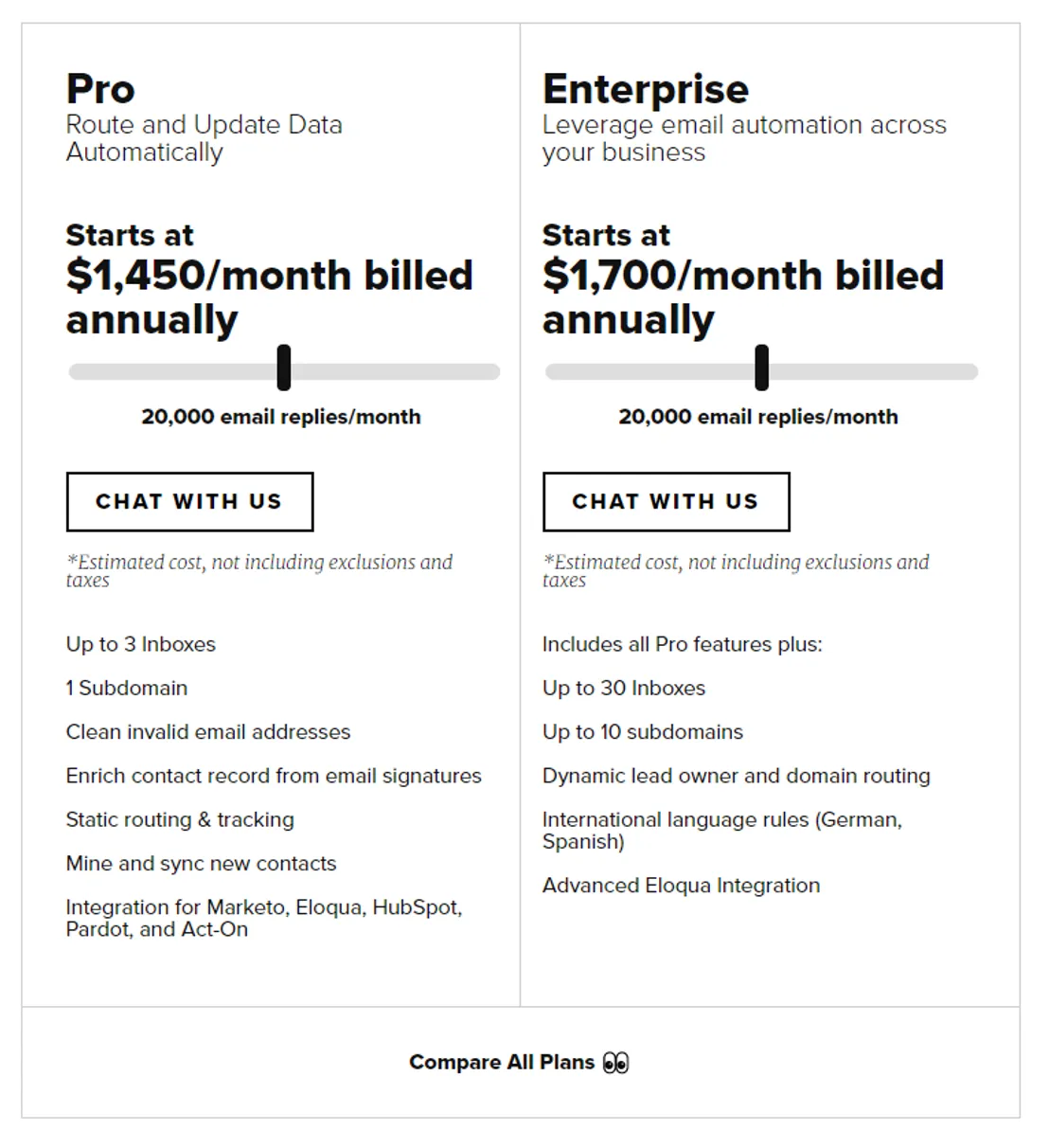Click the far left end of Enterprise slider track
Image resolution: width=1049 pixels, height=1148 pixels.
(553, 372)
